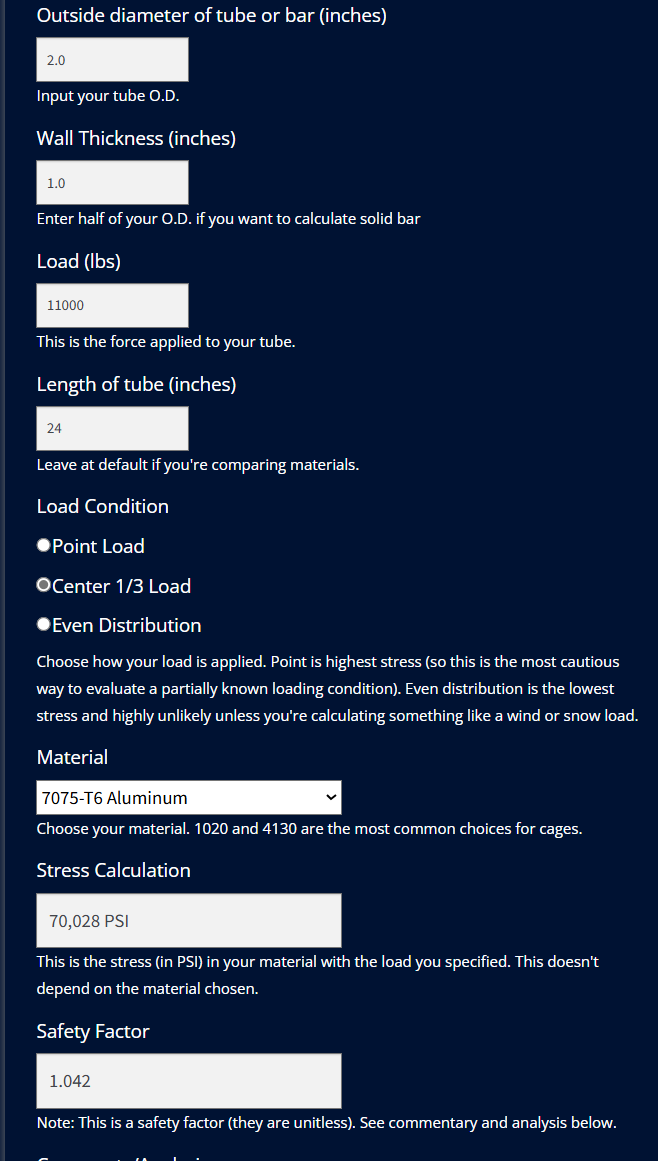This screenshot has height=1161, width=658.
Task: Click the "Leave at default" hint under length
Action: click(x=197, y=465)
